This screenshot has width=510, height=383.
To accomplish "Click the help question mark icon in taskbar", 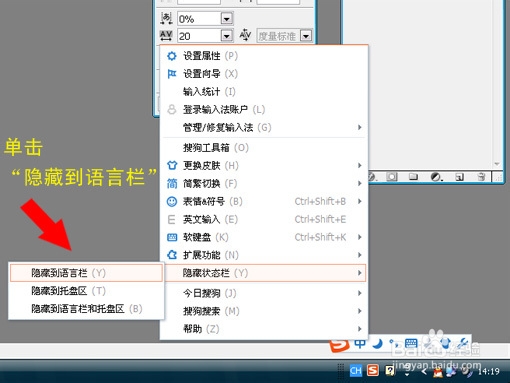I will coord(390,370).
